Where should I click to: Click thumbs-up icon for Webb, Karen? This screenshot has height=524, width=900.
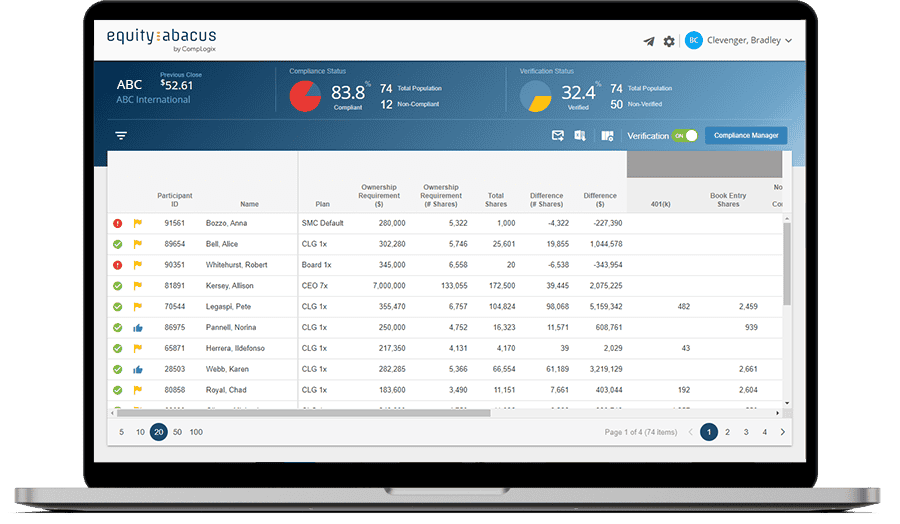pos(138,369)
